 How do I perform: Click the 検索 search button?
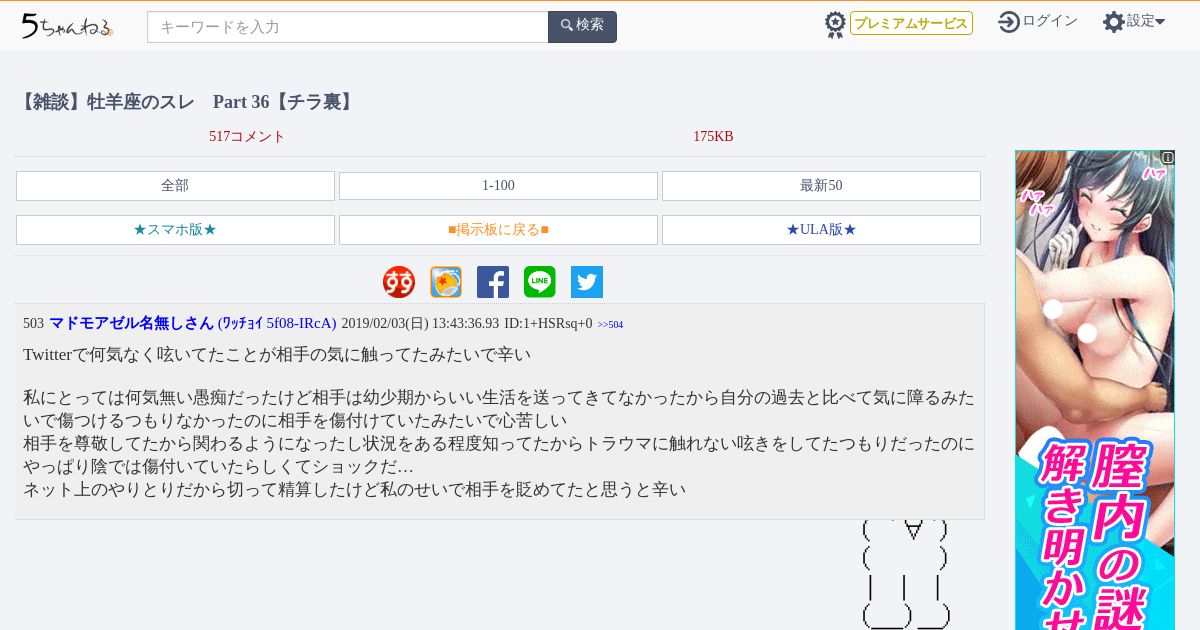[582, 27]
